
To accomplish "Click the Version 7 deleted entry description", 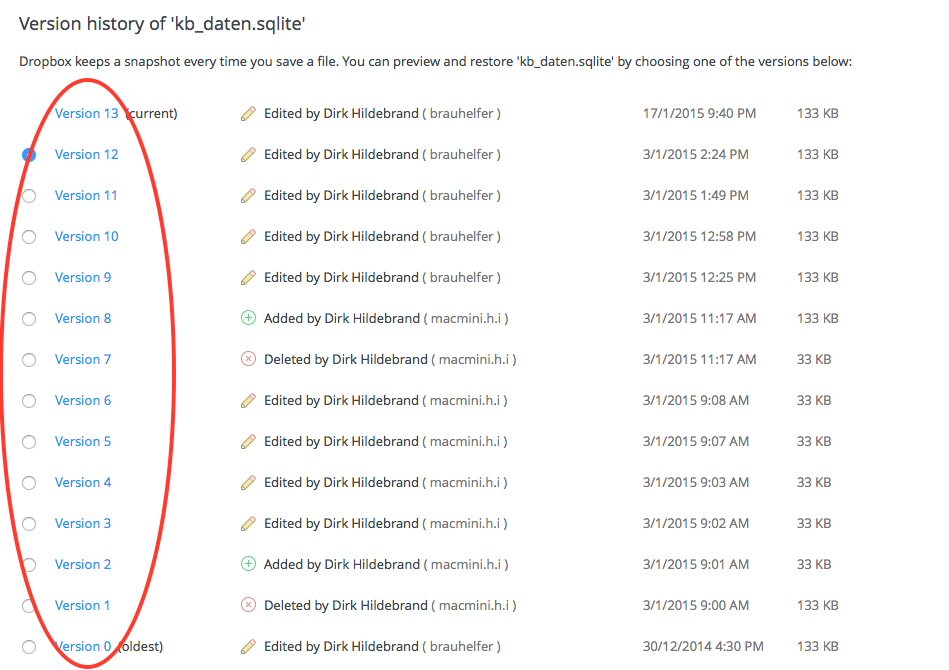I will pyautogui.click(x=389, y=359).
